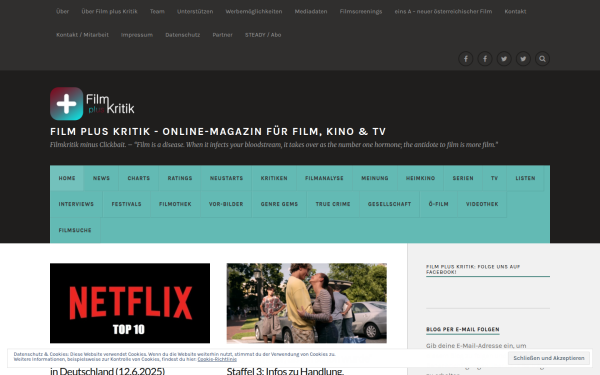Screen dimensions: 600x375
Task: Open Filmscreenings in the top menu
Action: click(361, 11)
